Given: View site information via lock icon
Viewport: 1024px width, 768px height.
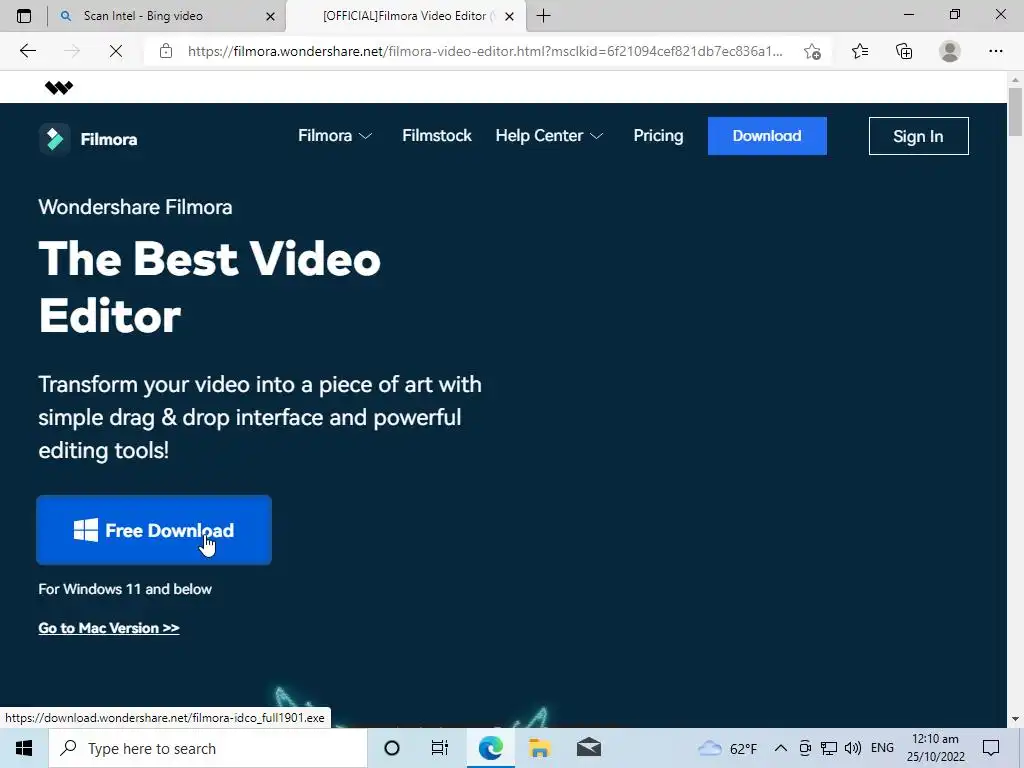Looking at the screenshot, I should click(x=166, y=51).
